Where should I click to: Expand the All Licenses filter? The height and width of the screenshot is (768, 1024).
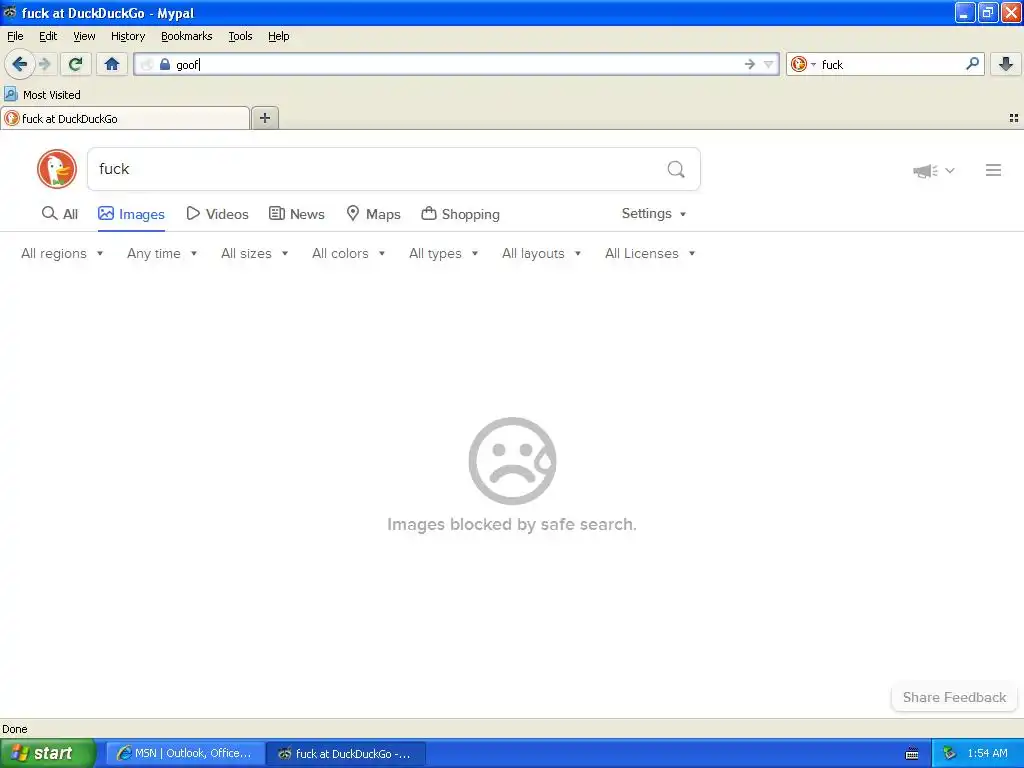[x=650, y=253]
